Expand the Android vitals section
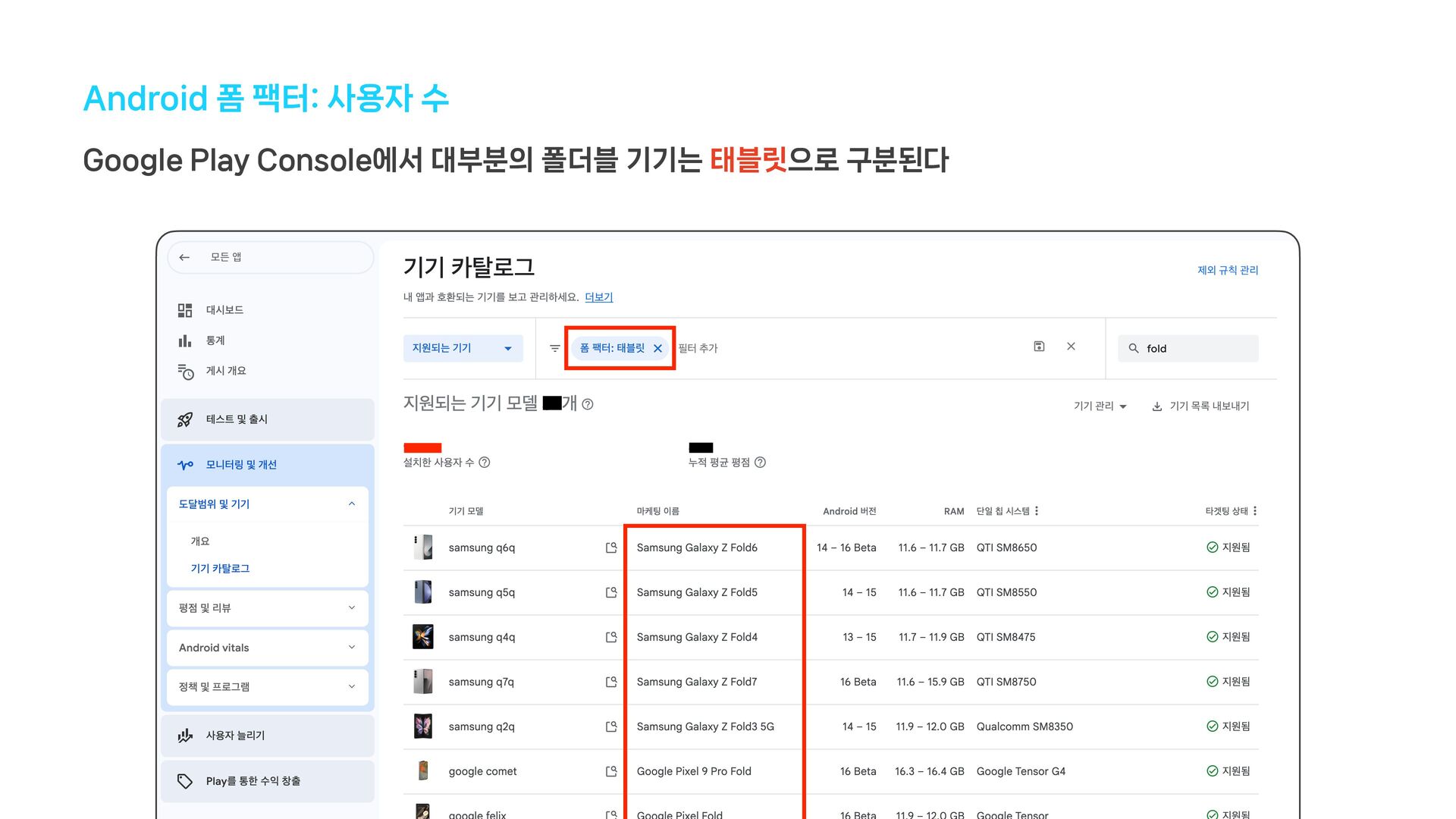This screenshot has height=819, width=1456. tap(351, 648)
